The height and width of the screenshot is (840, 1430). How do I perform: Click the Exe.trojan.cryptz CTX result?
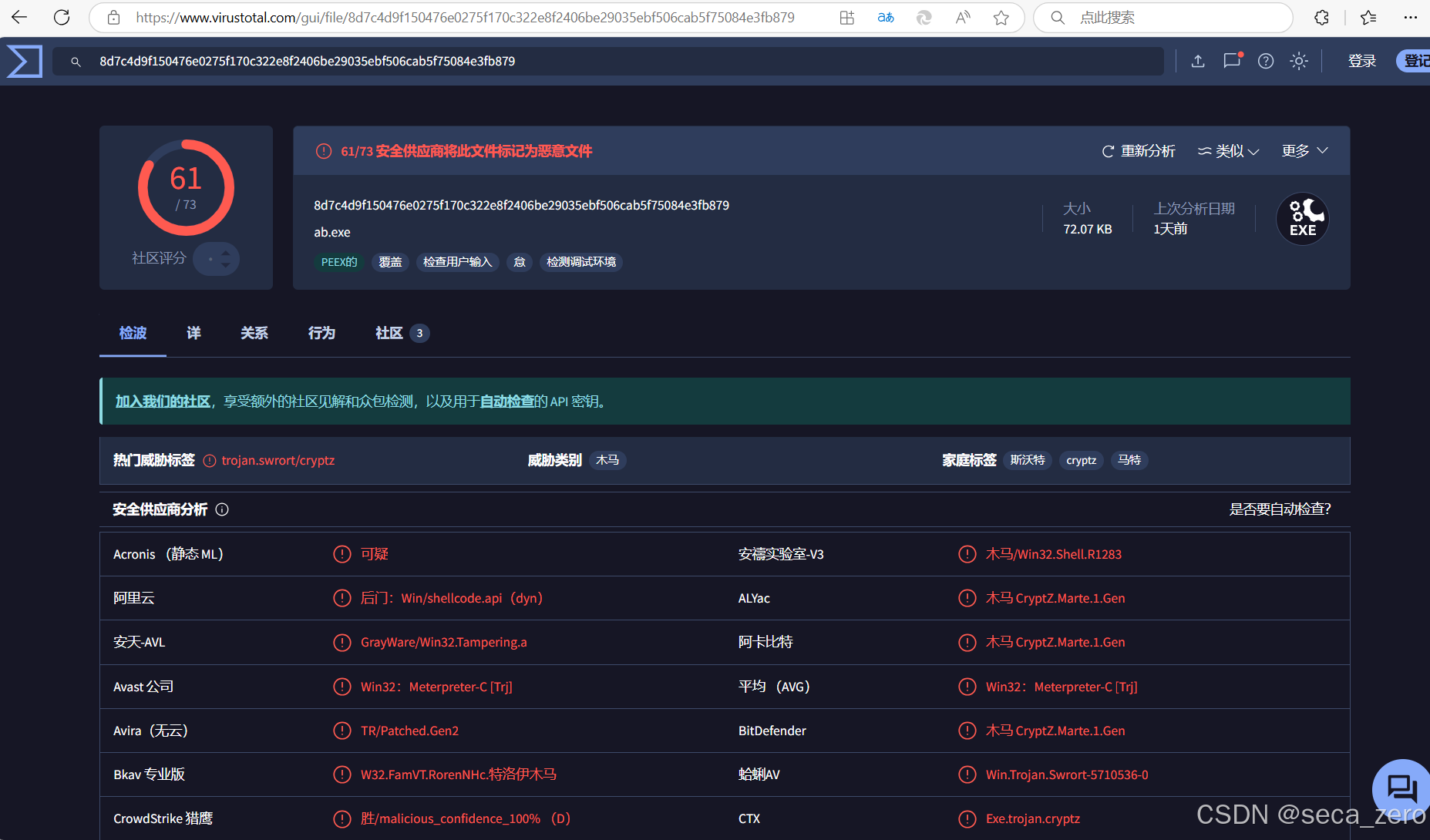(x=1033, y=818)
